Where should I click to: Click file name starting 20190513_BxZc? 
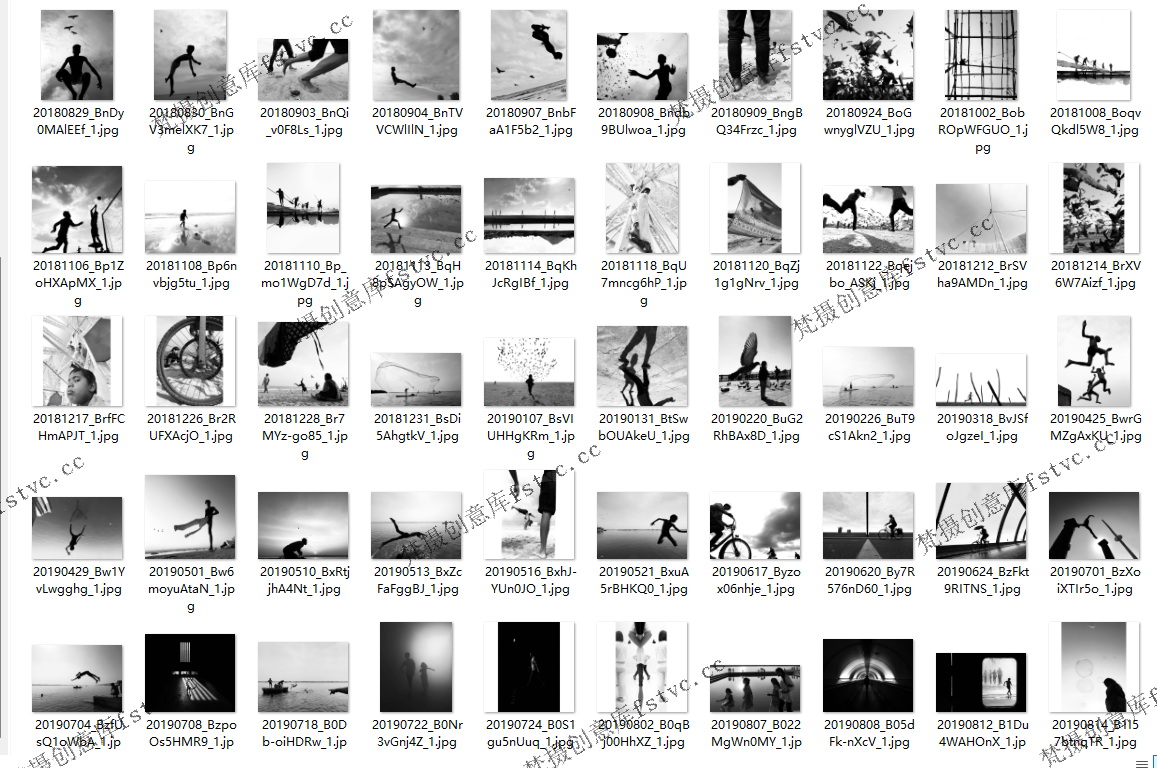pyautogui.click(x=418, y=580)
